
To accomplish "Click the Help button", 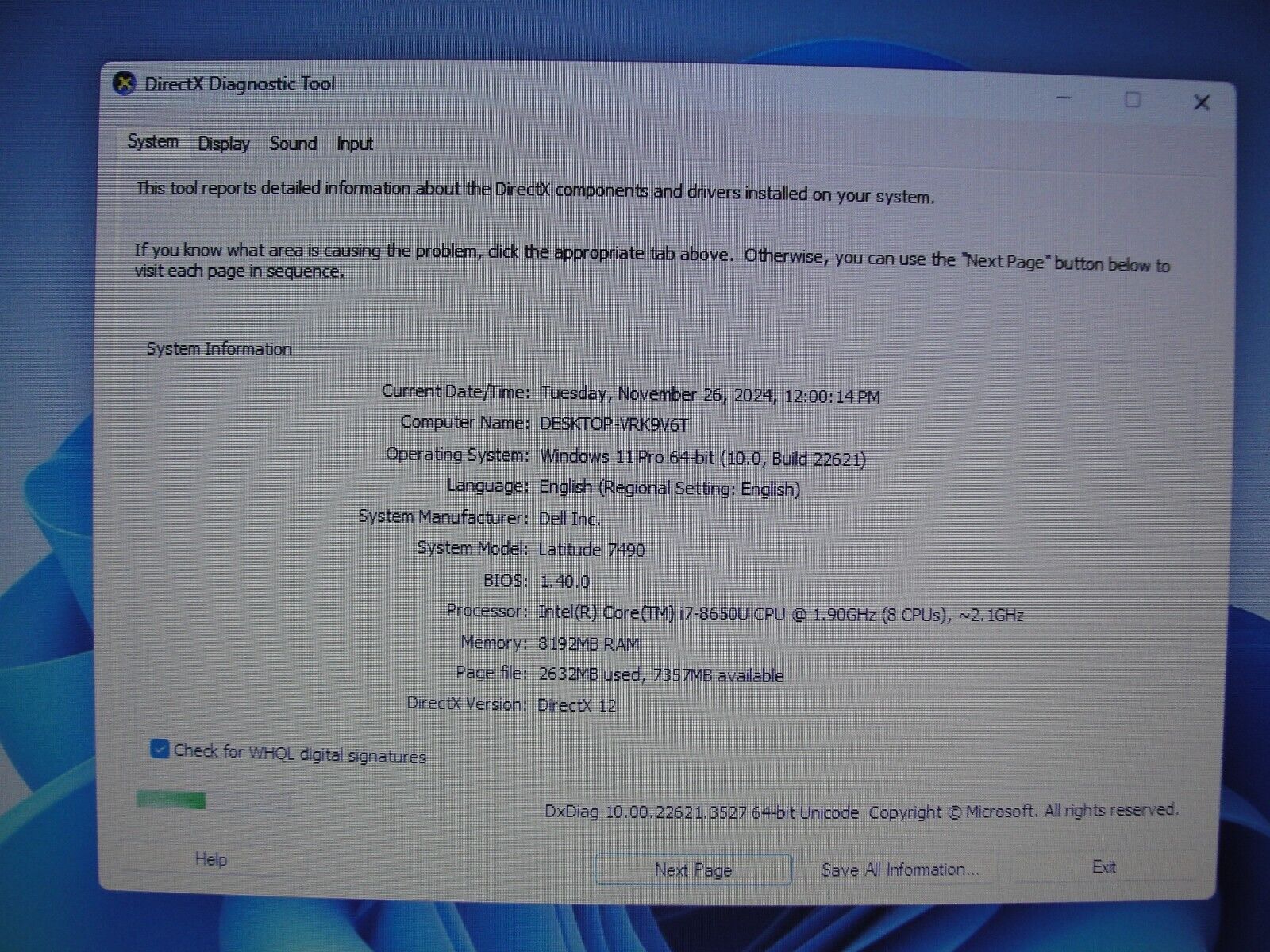I will click(x=211, y=859).
